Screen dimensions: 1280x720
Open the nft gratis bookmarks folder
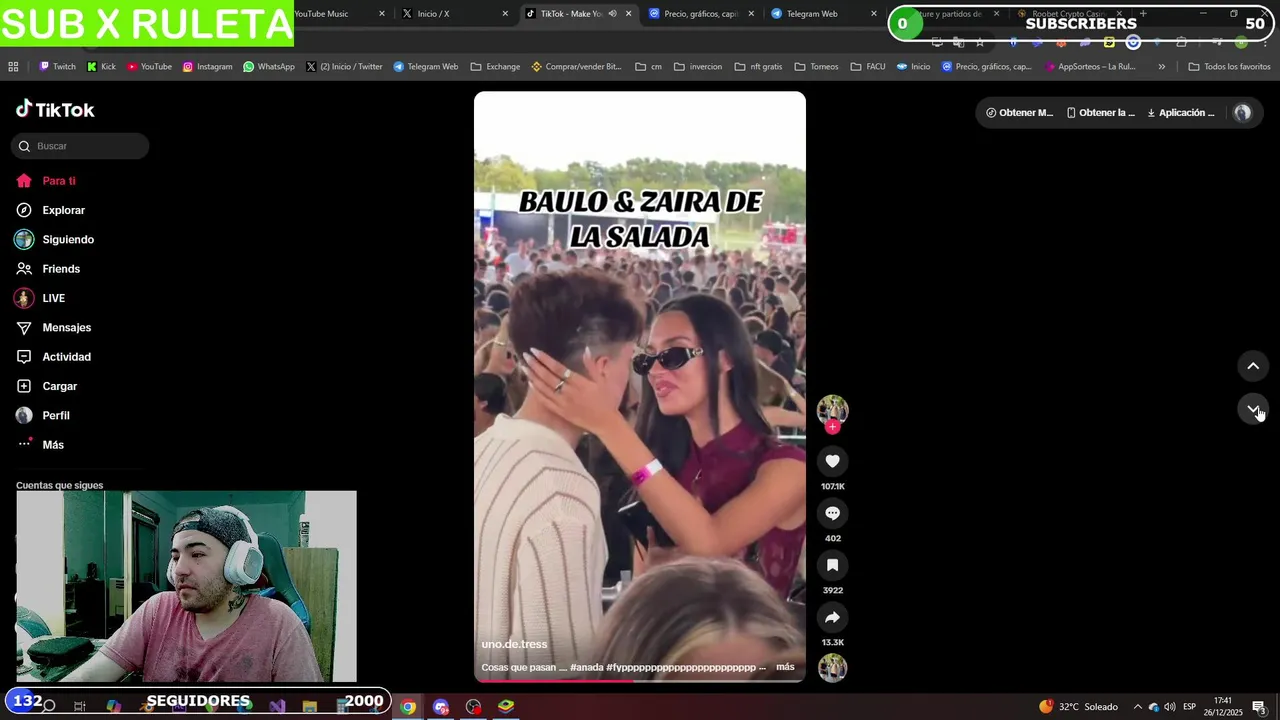(x=758, y=67)
